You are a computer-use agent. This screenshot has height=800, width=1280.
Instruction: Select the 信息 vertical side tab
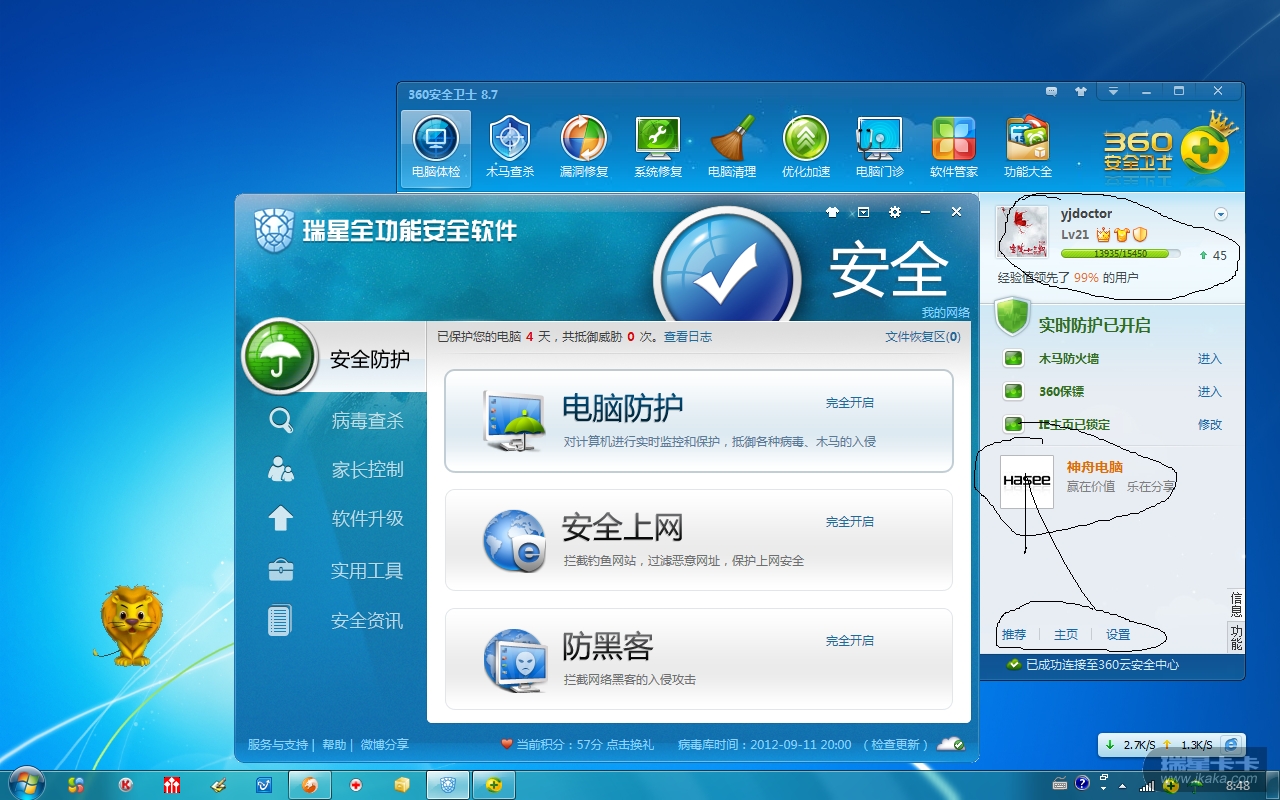pyautogui.click(x=1237, y=605)
